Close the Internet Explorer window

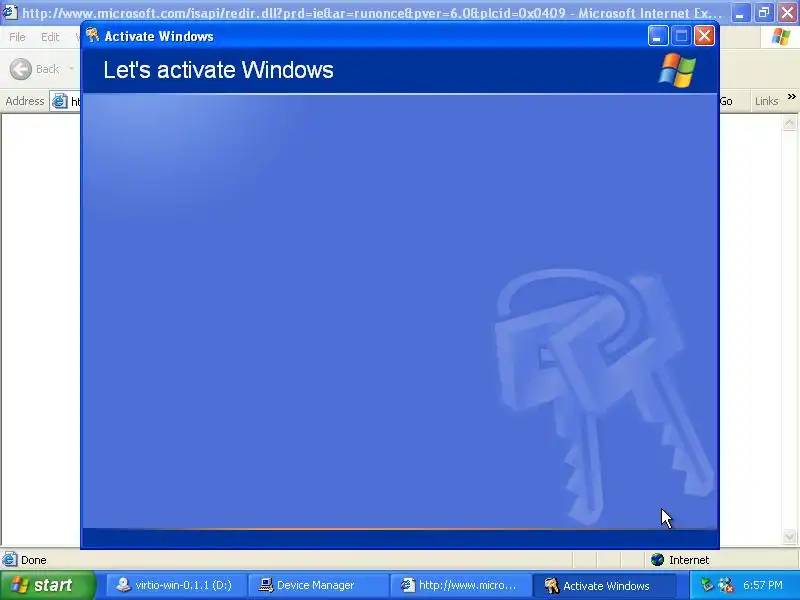click(787, 13)
